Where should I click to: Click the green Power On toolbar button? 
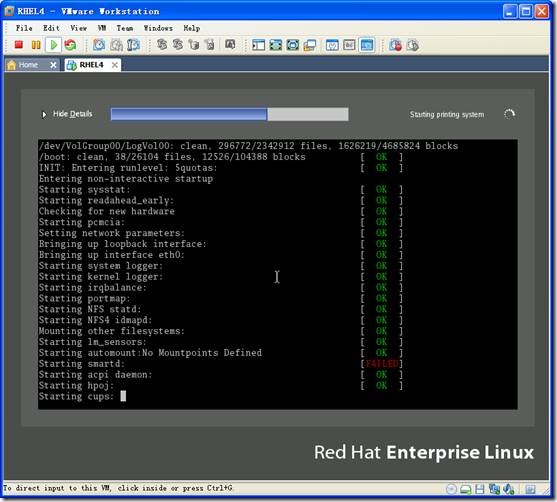tap(54, 45)
